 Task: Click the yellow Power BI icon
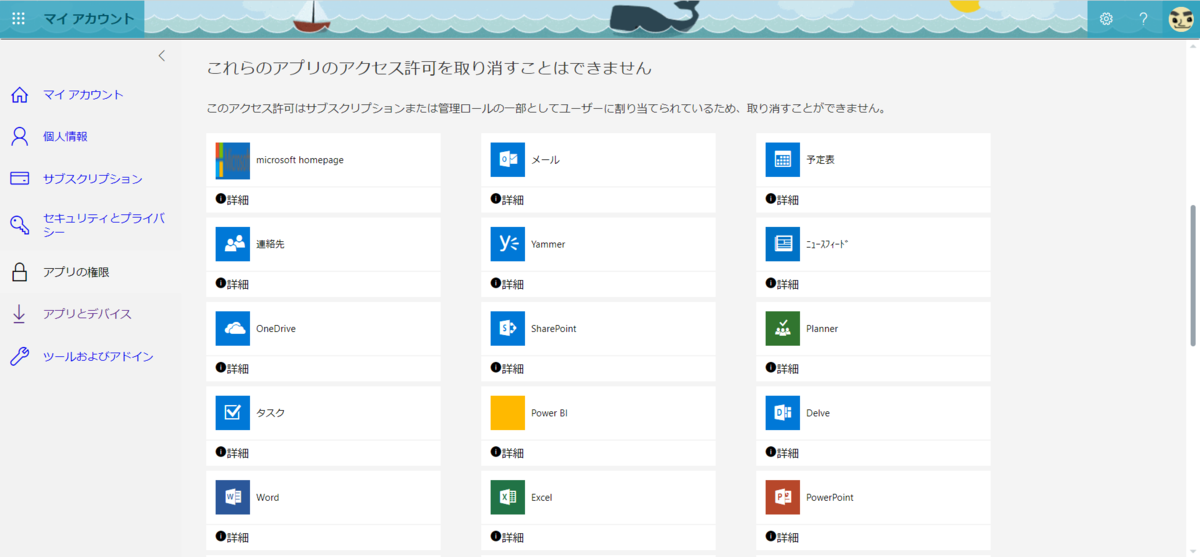point(508,413)
